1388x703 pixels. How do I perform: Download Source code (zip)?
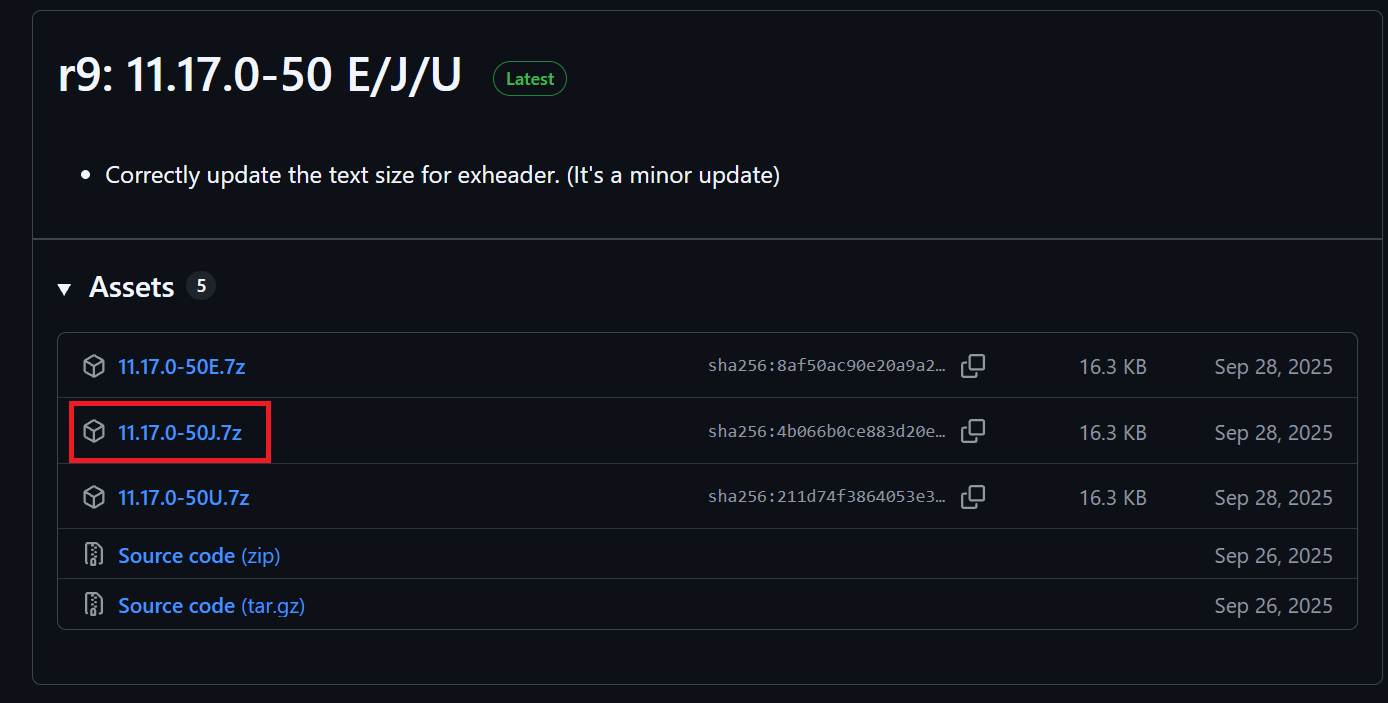pyautogui.click(x=199, y=555)
